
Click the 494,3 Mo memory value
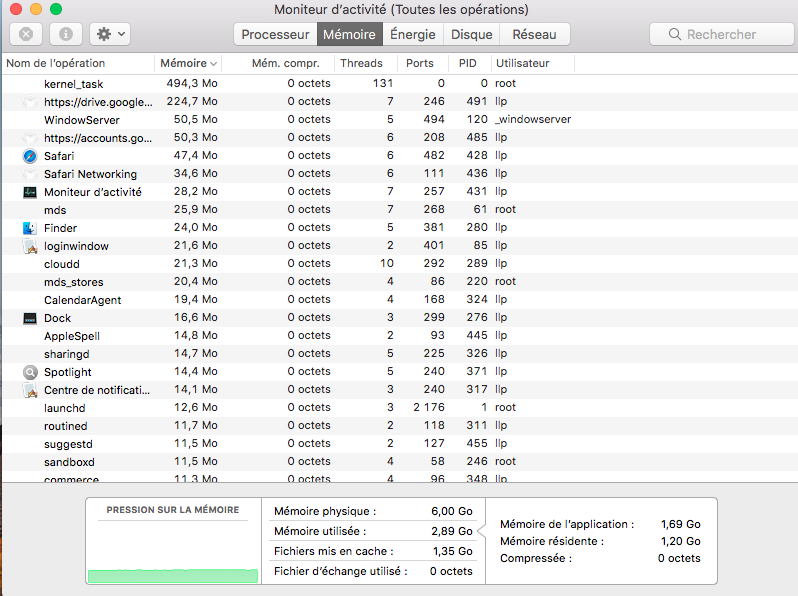click(x=192, y=83)
